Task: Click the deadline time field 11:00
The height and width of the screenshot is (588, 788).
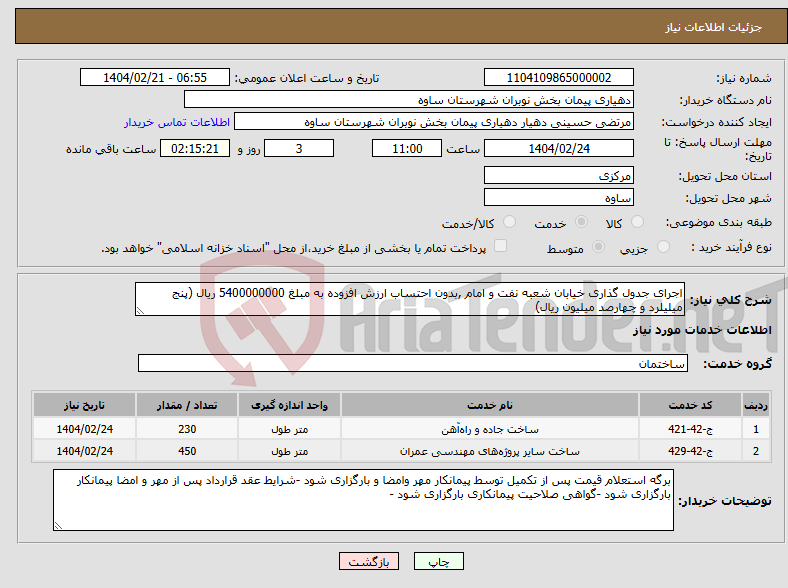Action: pos(407,148)
